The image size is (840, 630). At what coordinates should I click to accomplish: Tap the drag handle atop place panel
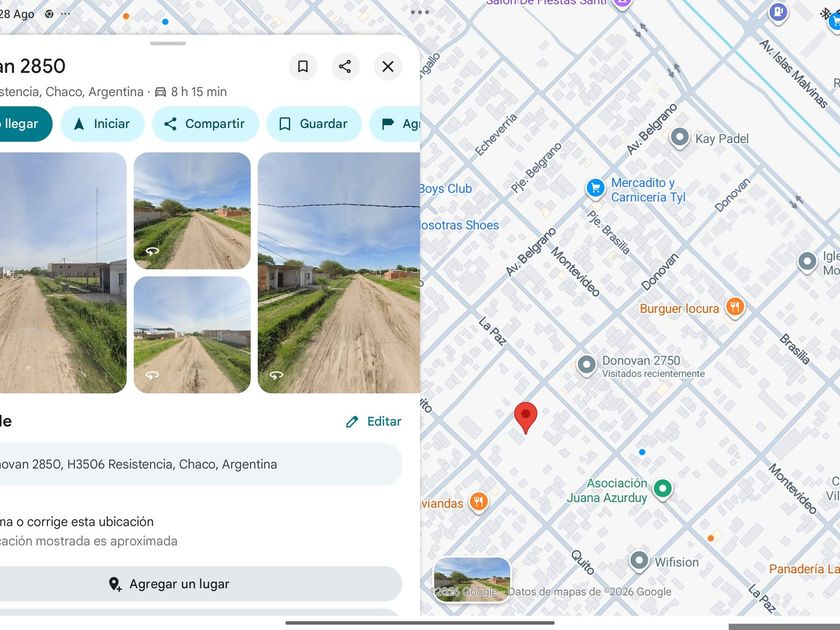[168, 43]
